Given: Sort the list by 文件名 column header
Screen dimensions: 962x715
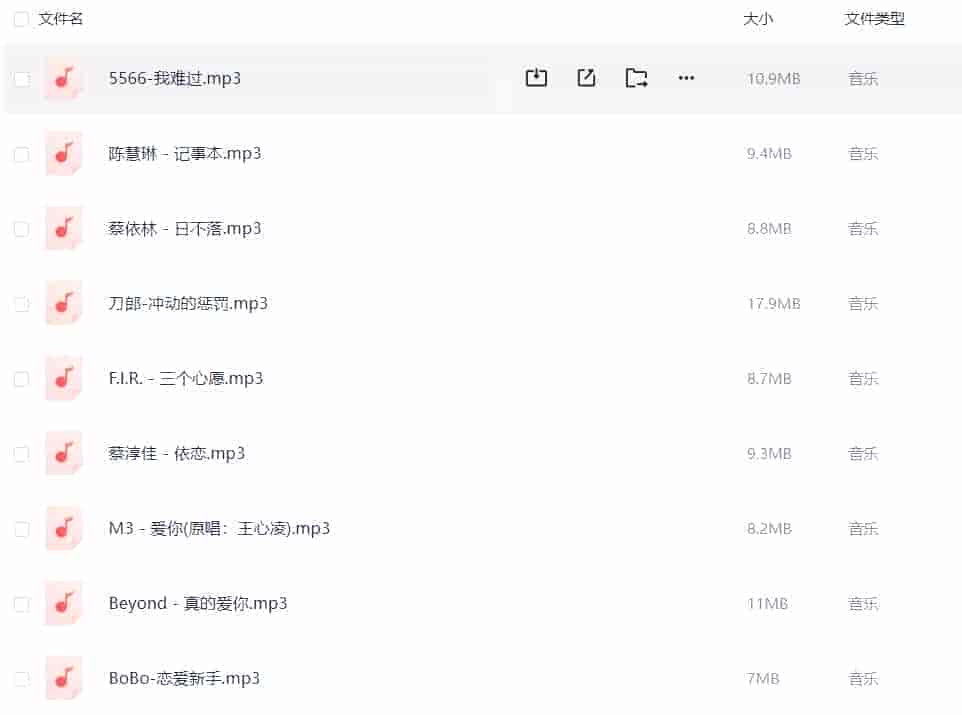Looking at the screenshot, I should click(61, 19).
